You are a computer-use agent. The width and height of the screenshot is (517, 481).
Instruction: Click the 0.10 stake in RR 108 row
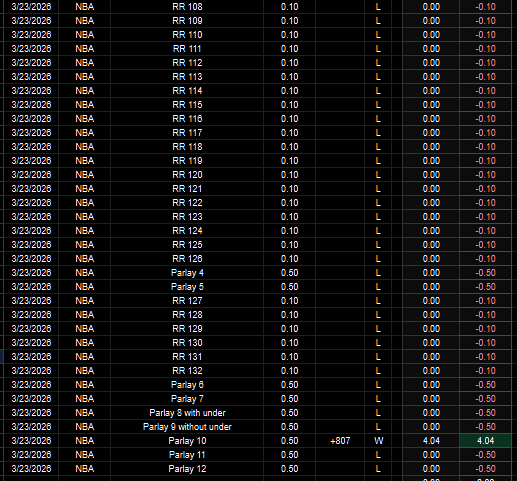point(289,7)
